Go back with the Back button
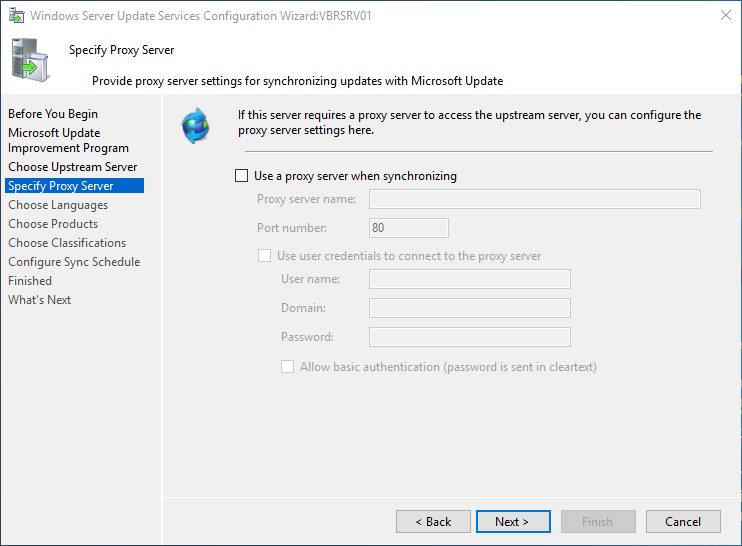 (x=433, y=521)
